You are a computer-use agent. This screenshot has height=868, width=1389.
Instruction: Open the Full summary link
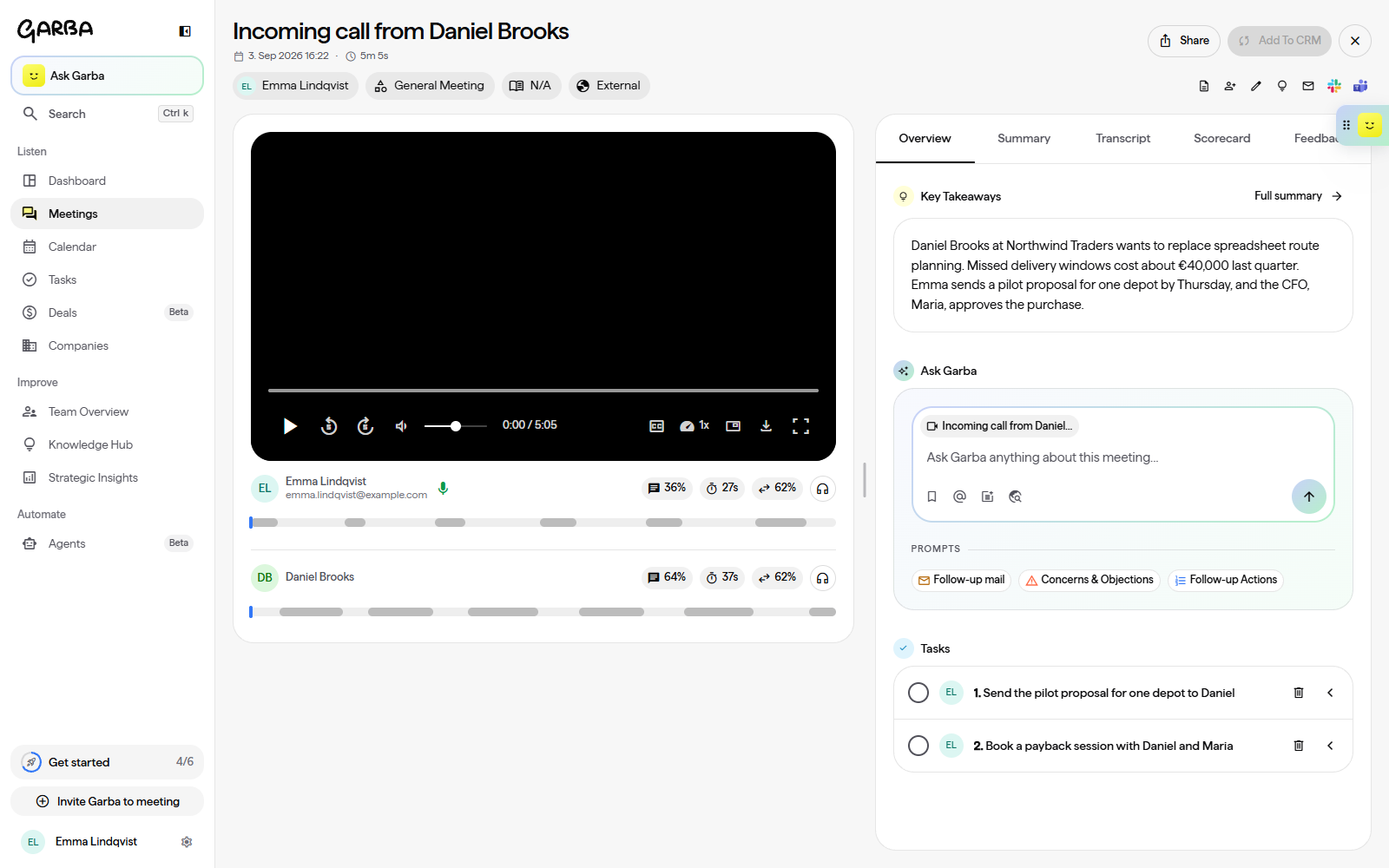pos(1298,196)
